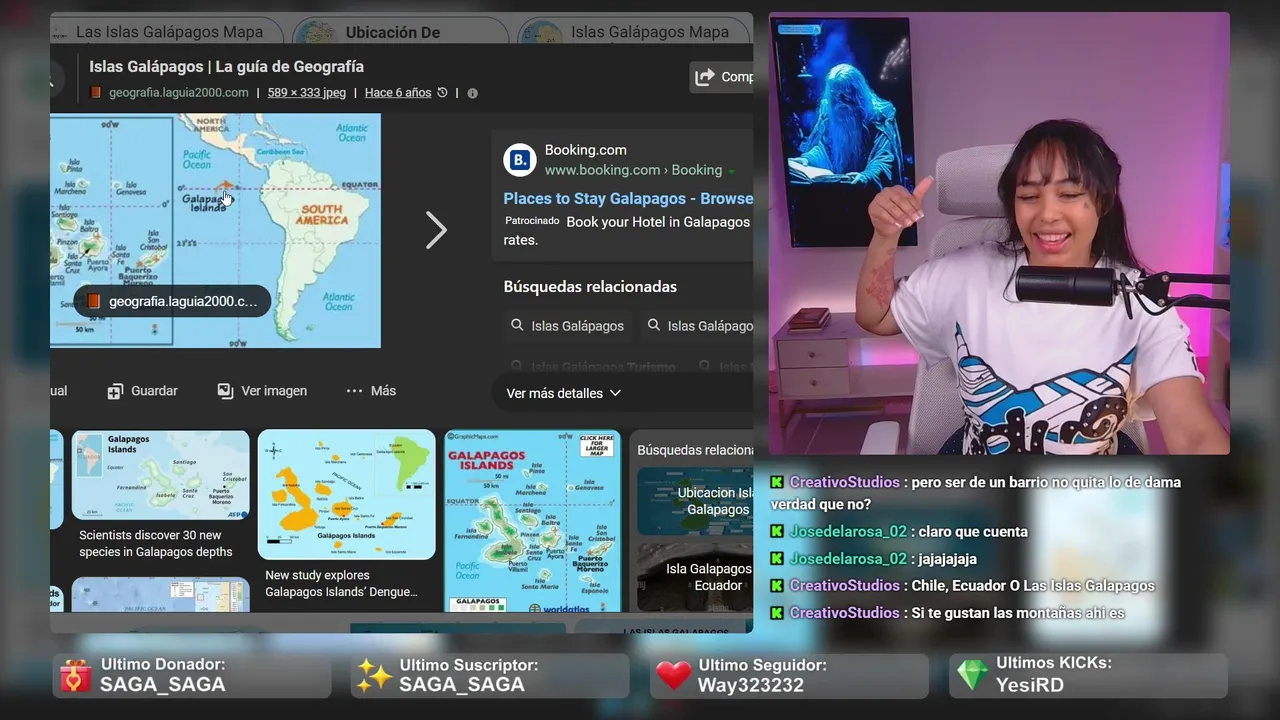The height and width of the screenshot is (720, 1280).
Task: Click the green gem icon beside Ultimos KICKs
Action: tap(972, 675)
